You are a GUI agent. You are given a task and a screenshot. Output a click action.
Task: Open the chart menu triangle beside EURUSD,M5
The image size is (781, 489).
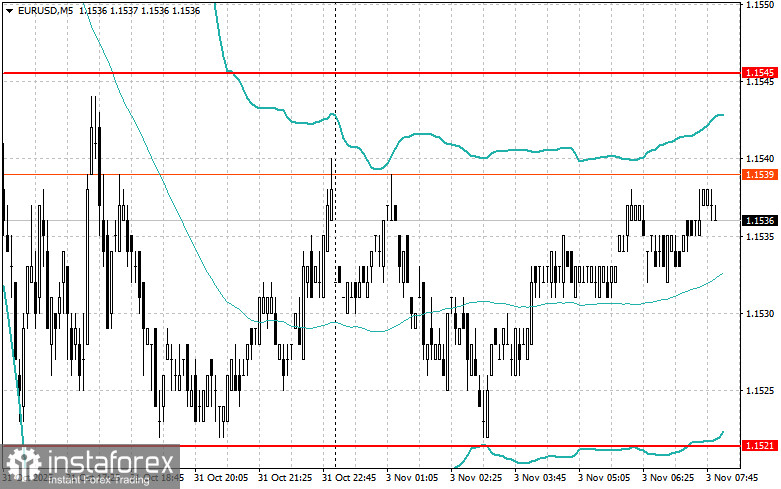coord(9,11)
